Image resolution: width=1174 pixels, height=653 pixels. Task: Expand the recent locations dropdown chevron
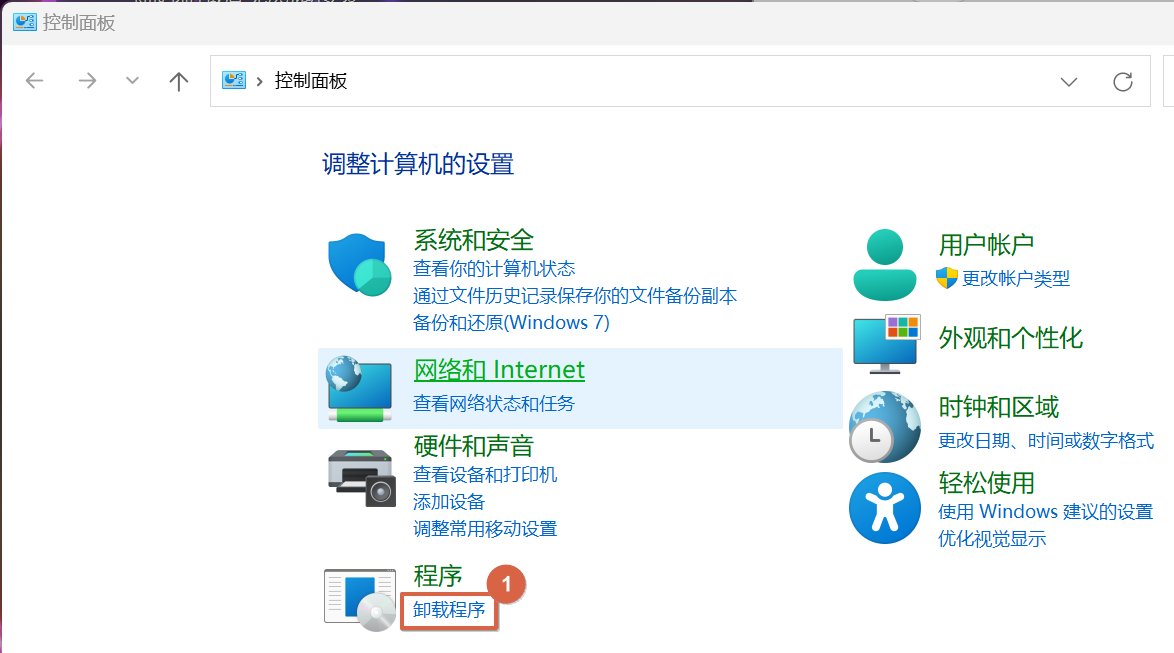[132, 82]
